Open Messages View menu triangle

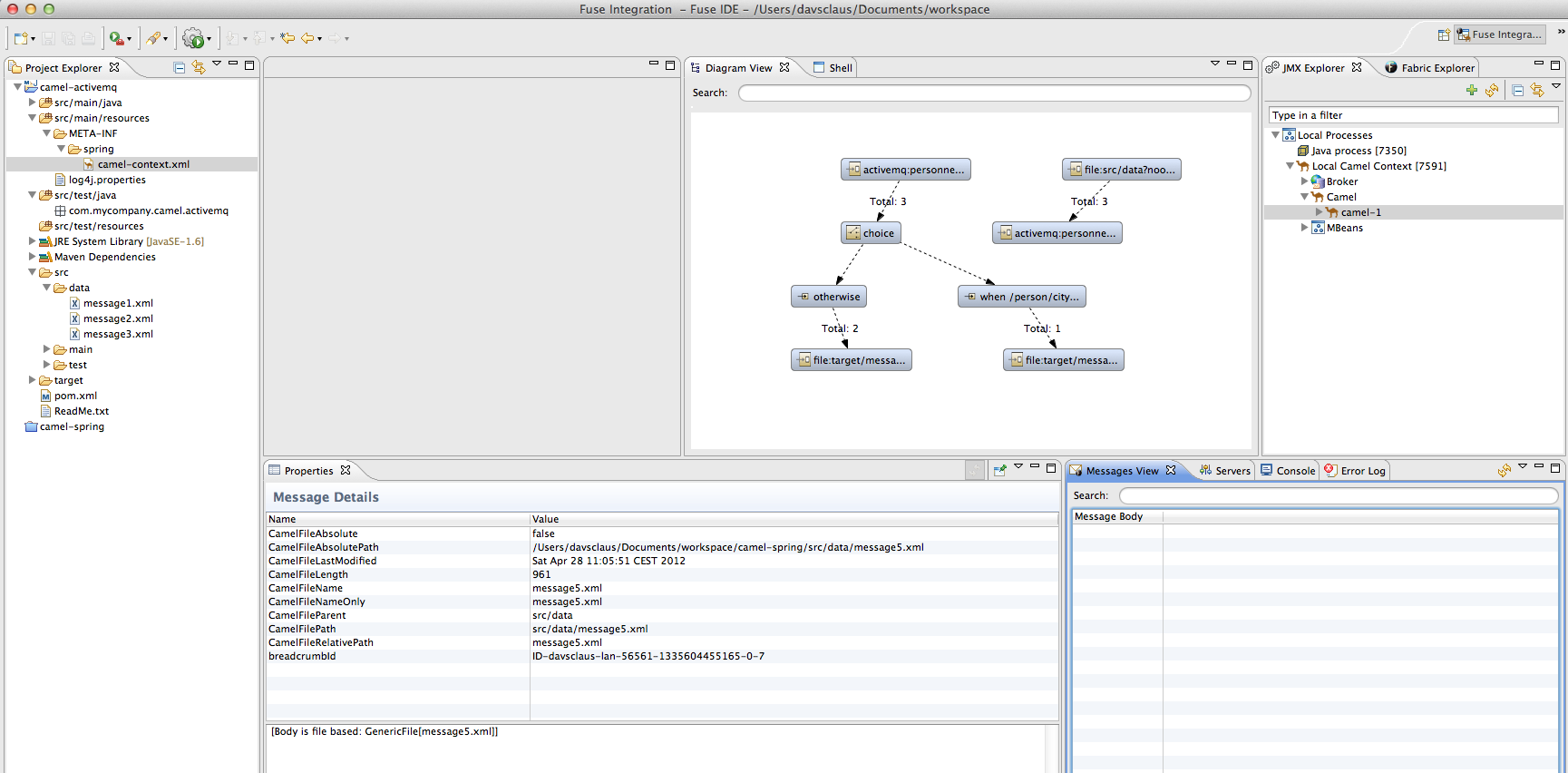[x=1523, y=466]
